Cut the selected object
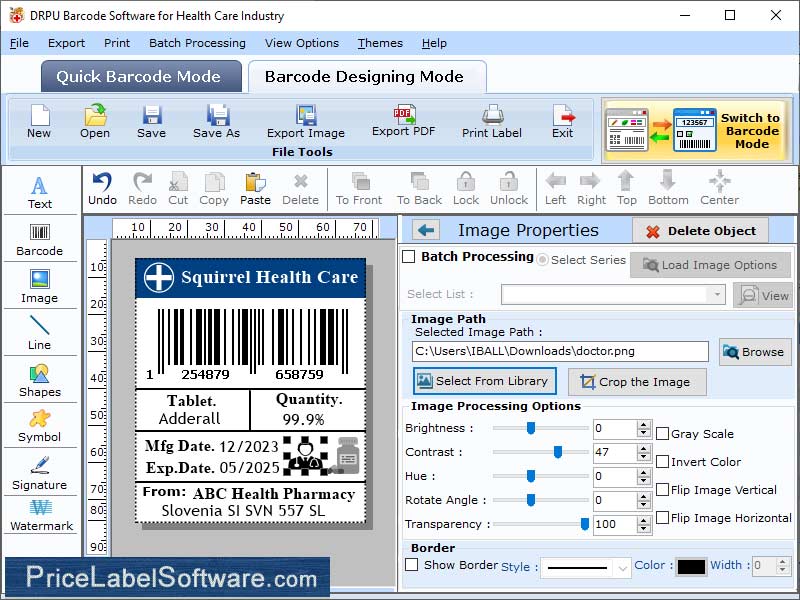The image size is (800, 600). [x=178, y=189]
